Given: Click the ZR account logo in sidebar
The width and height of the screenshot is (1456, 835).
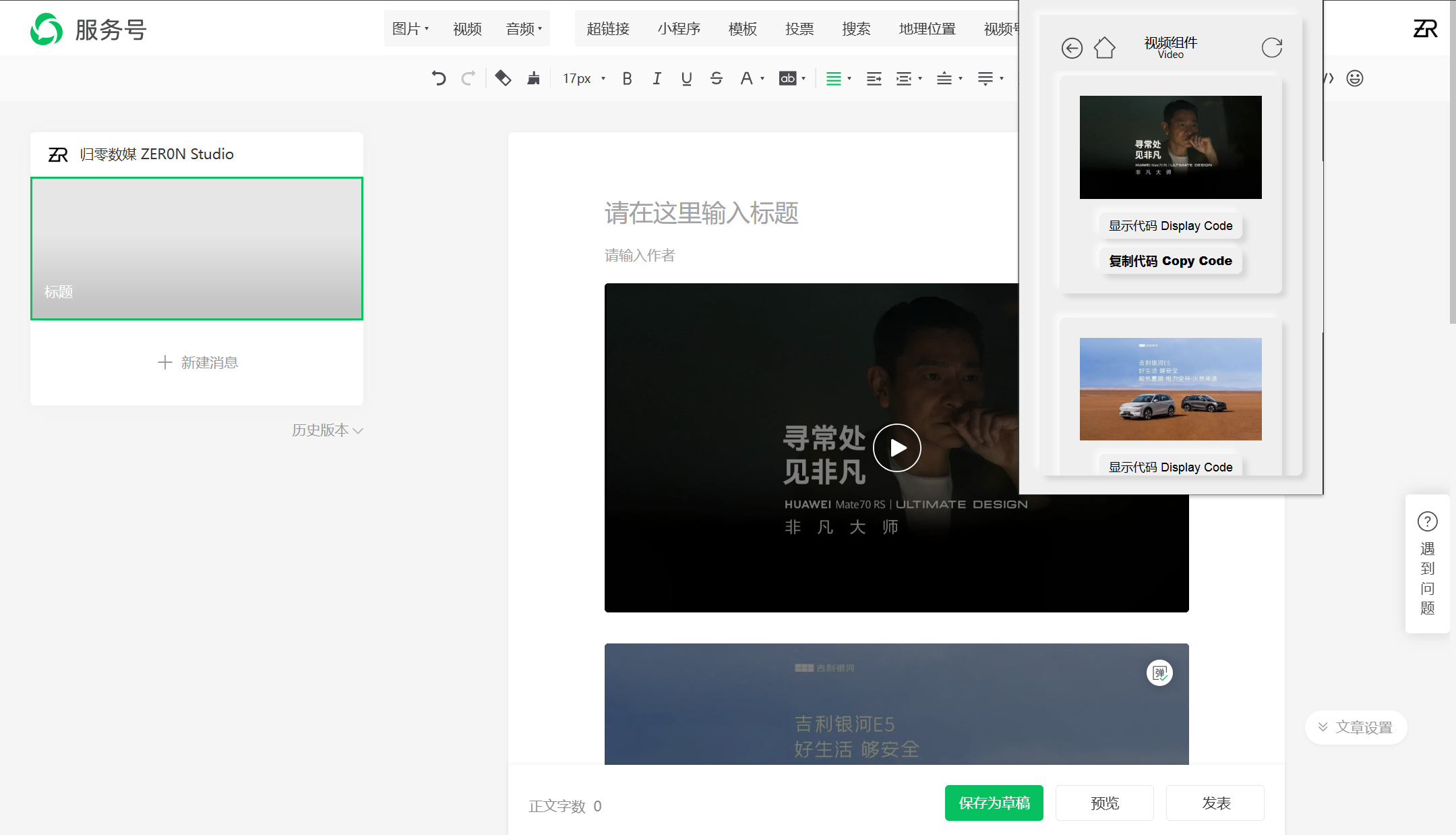Looking at the screenshot, I should (x=58, y=154).
